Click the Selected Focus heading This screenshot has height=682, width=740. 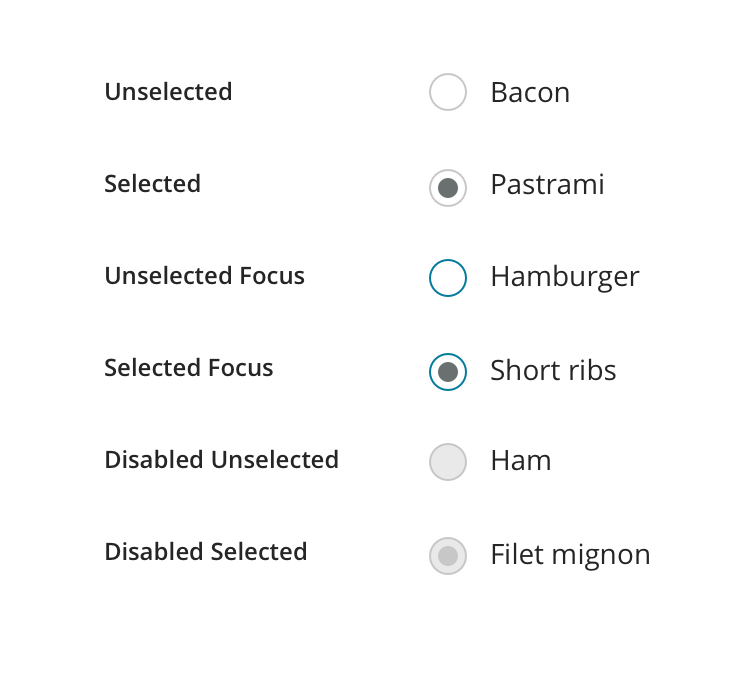(x=189, y=368)
